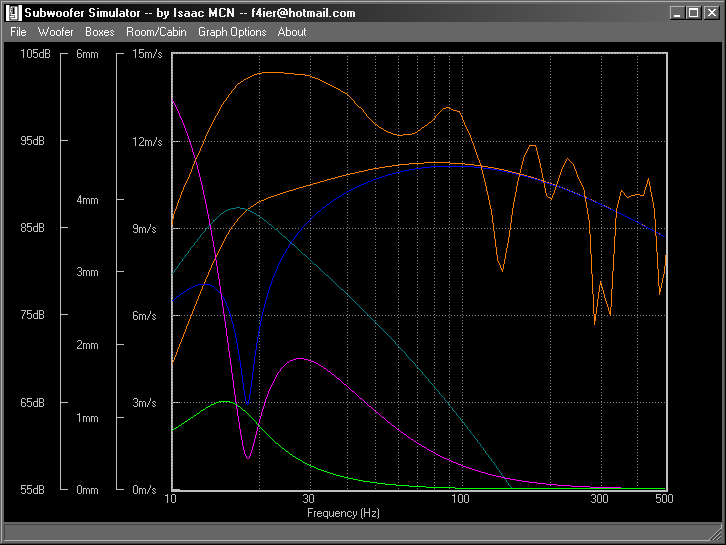
Task: Click the 30 frequency tick label
Action: tap(308, 499)
